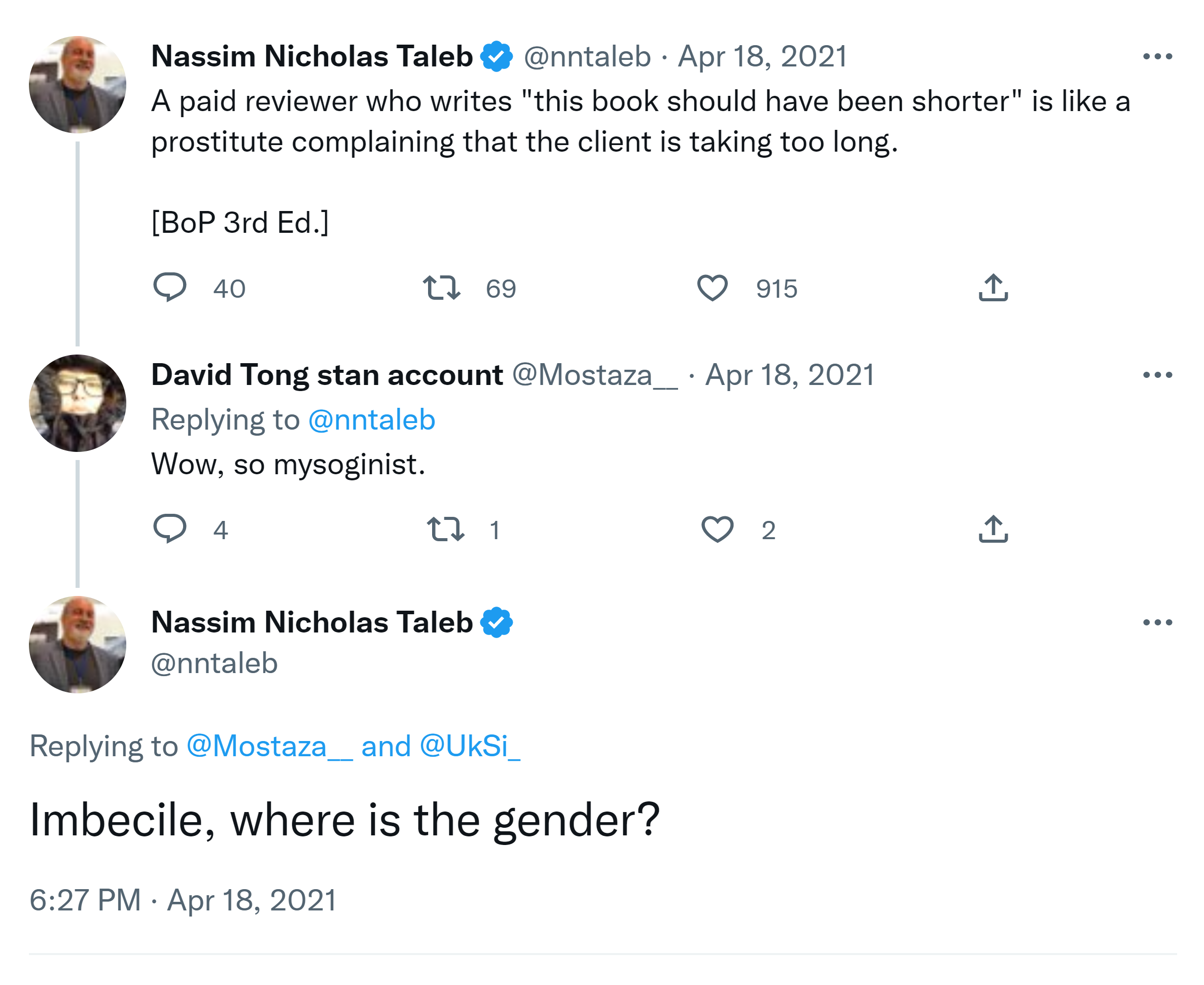This screenshot has width=1204, height=985.
Task: Open more options on the Mostaza__ reply
Action: [x=1157, y=374]
